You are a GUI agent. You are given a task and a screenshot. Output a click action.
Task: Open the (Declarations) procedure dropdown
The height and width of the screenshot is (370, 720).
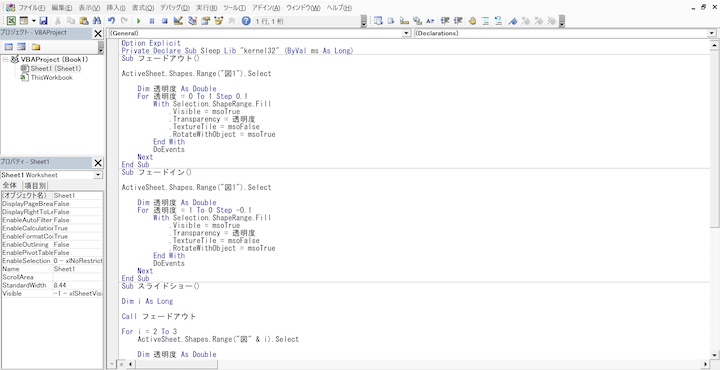(x=712, y=34)
